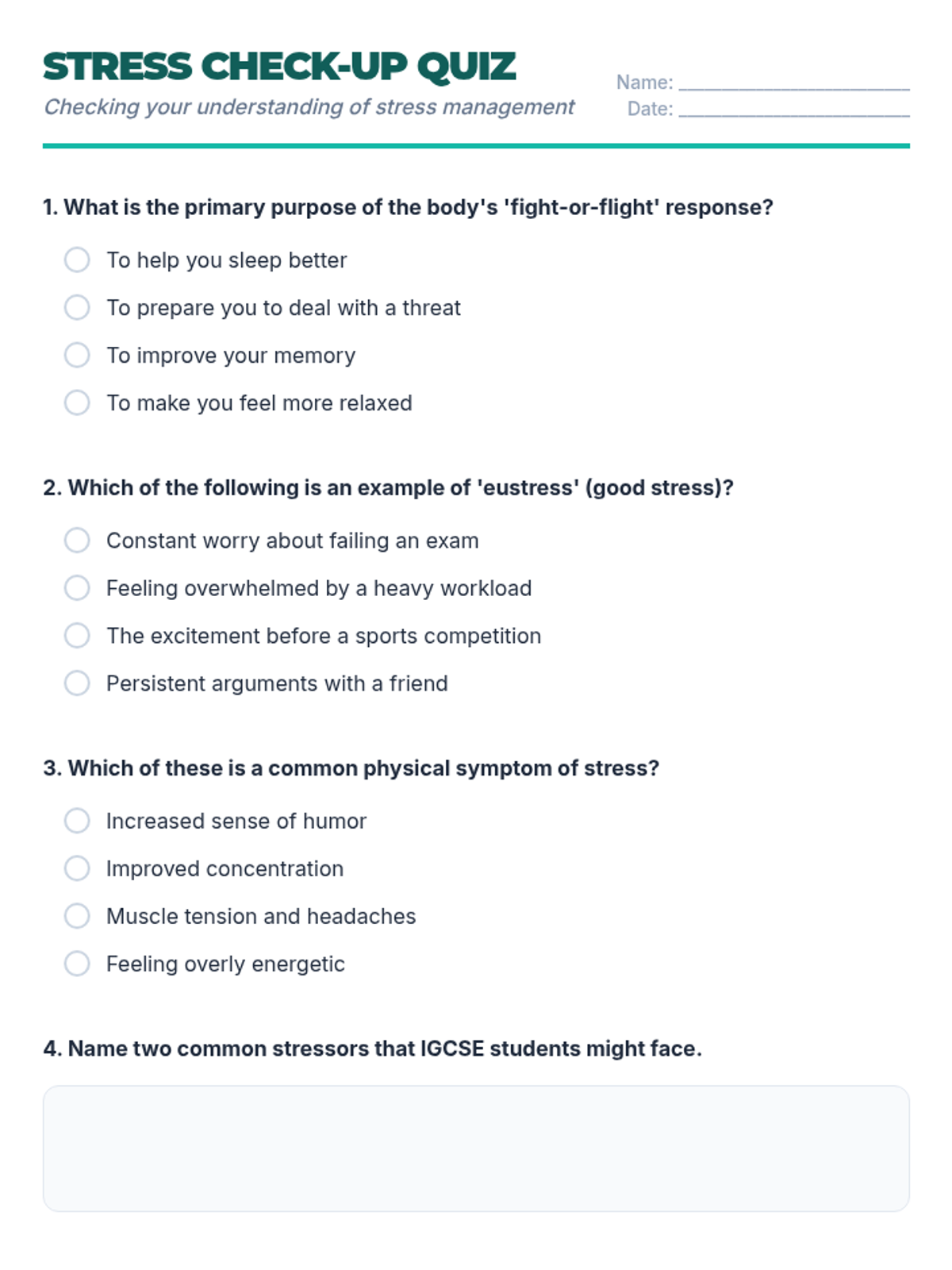Select 'Increased sense of humor' radio button
This screenshot has height=1270, width=952.
pos(77,821)
